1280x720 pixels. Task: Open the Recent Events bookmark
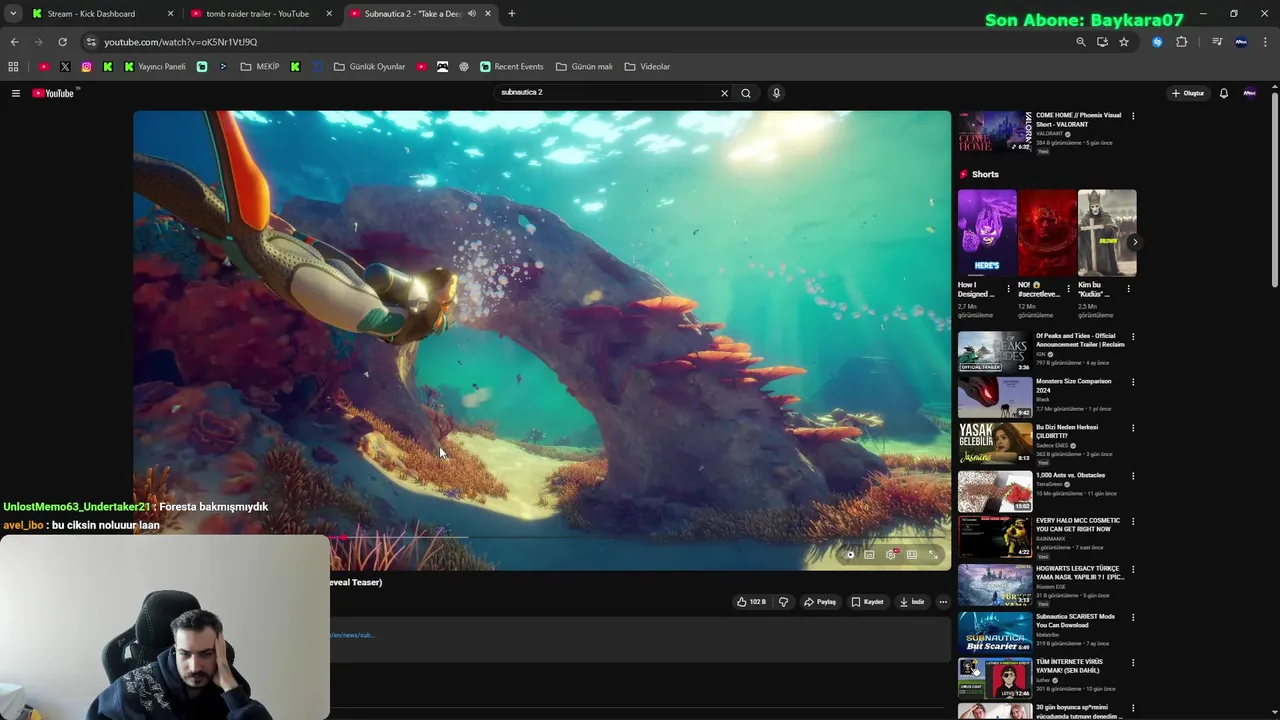pyautogui.click(x=512, y=67)
